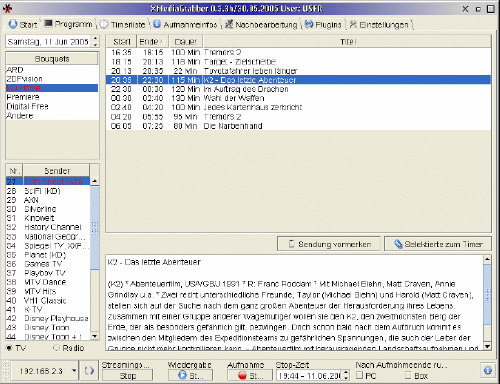500x384 pixels.
Task: Click the down arrow of the description scrollbar
Action: point(487,346)
